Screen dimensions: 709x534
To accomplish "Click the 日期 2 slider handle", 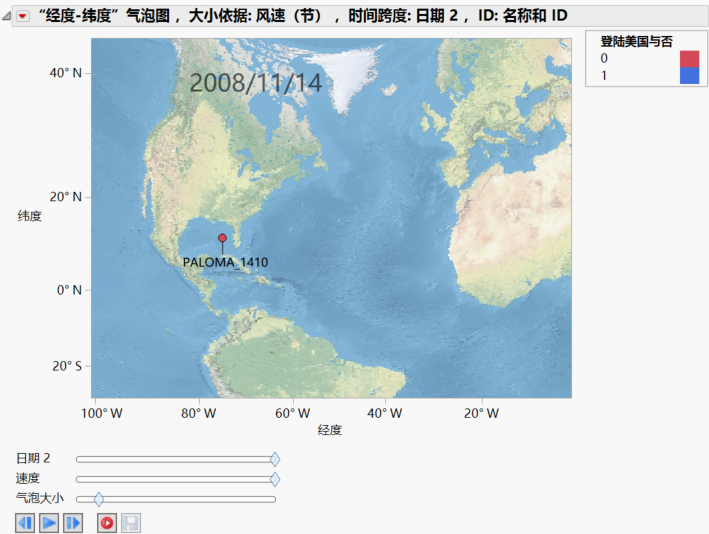I will (x=275, y=459).
